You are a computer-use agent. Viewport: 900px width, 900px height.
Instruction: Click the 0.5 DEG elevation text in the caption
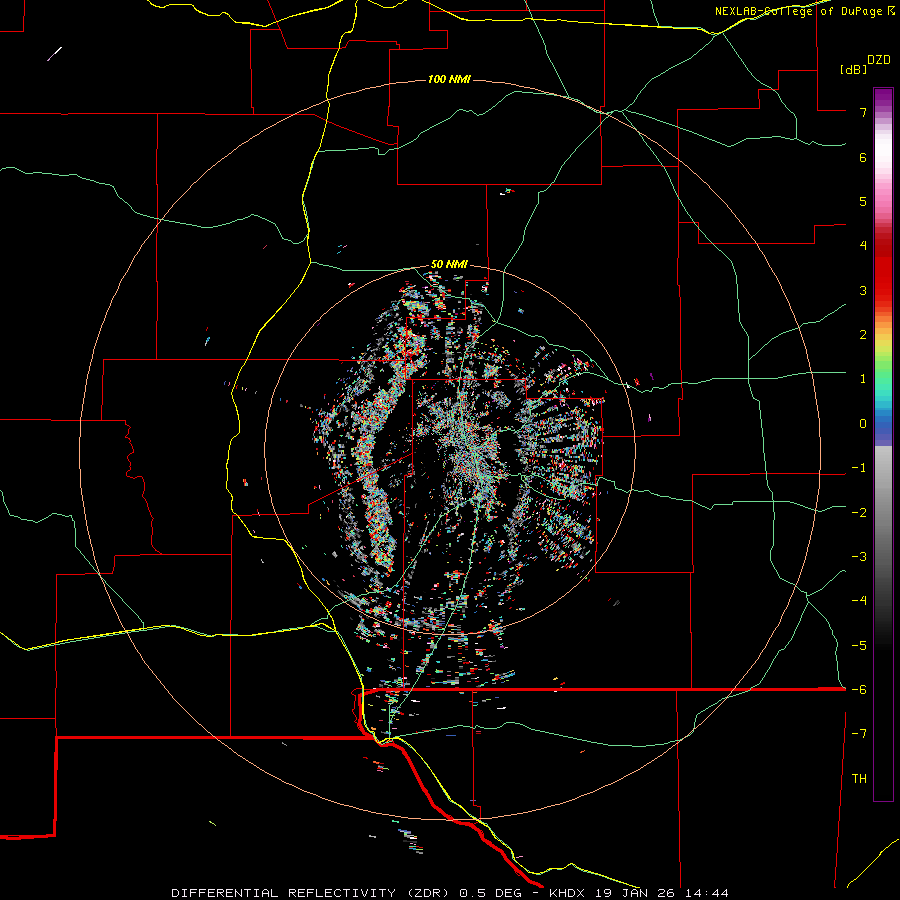point(491,893)
